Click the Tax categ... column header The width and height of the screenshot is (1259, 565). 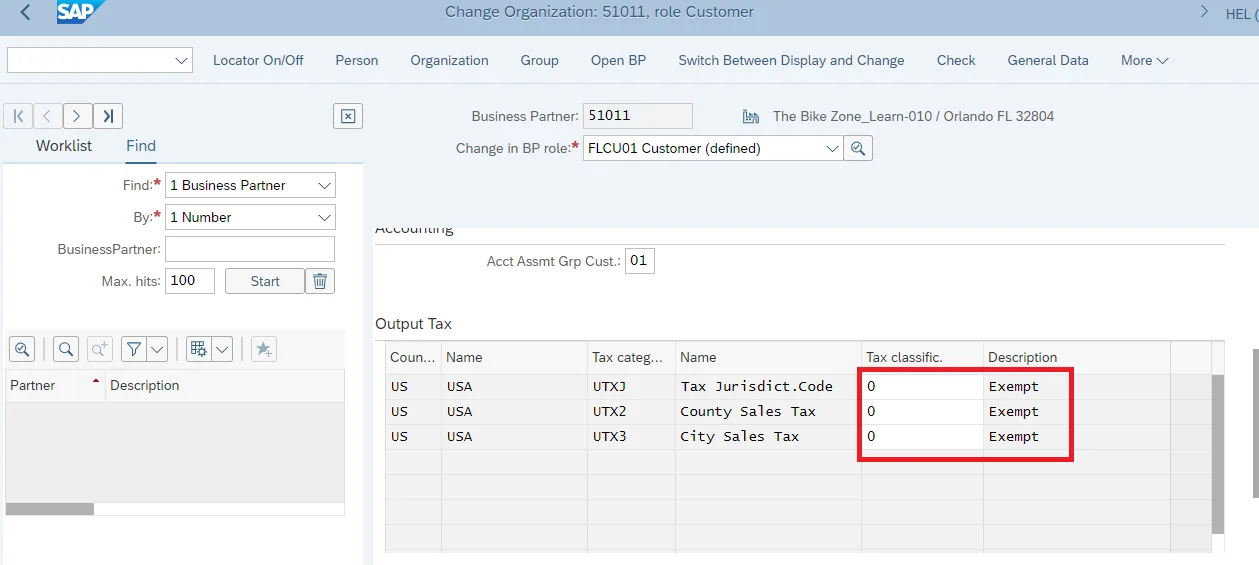click(631, 357)
